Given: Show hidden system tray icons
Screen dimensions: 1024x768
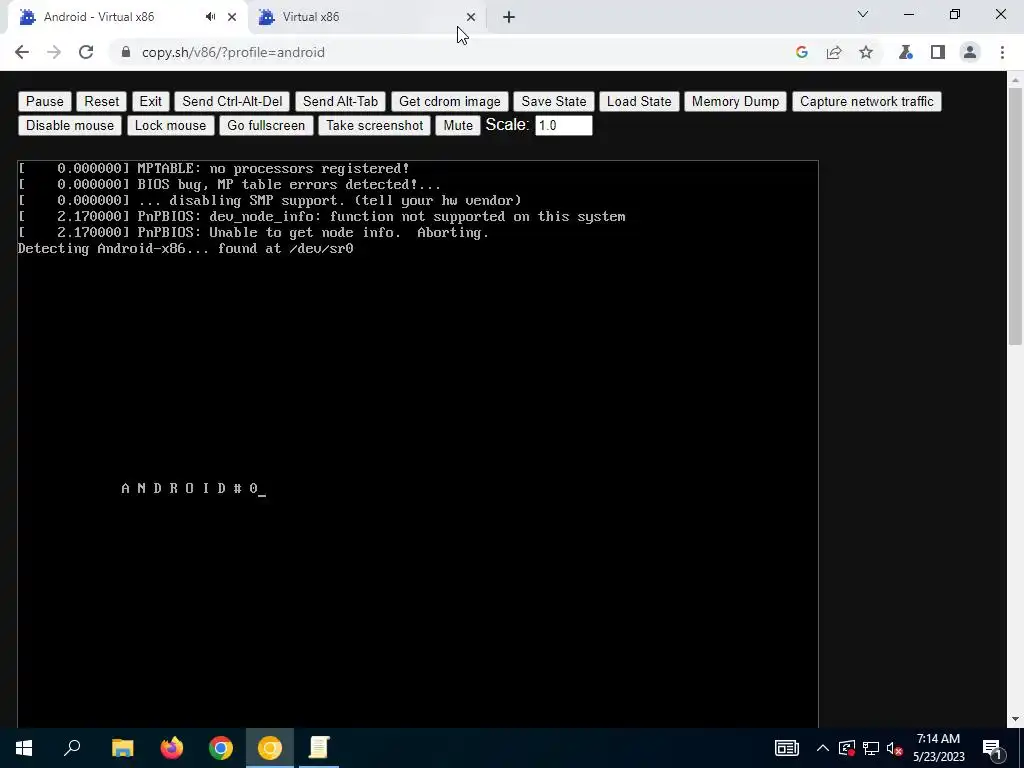Looking at the screenshot, I should point(823,748).
